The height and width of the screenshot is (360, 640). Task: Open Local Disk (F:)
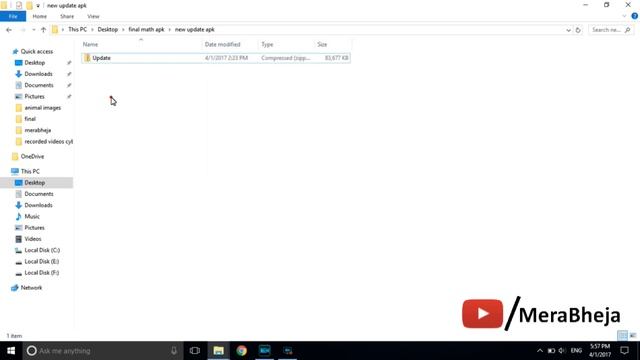[x=42, y=273]
